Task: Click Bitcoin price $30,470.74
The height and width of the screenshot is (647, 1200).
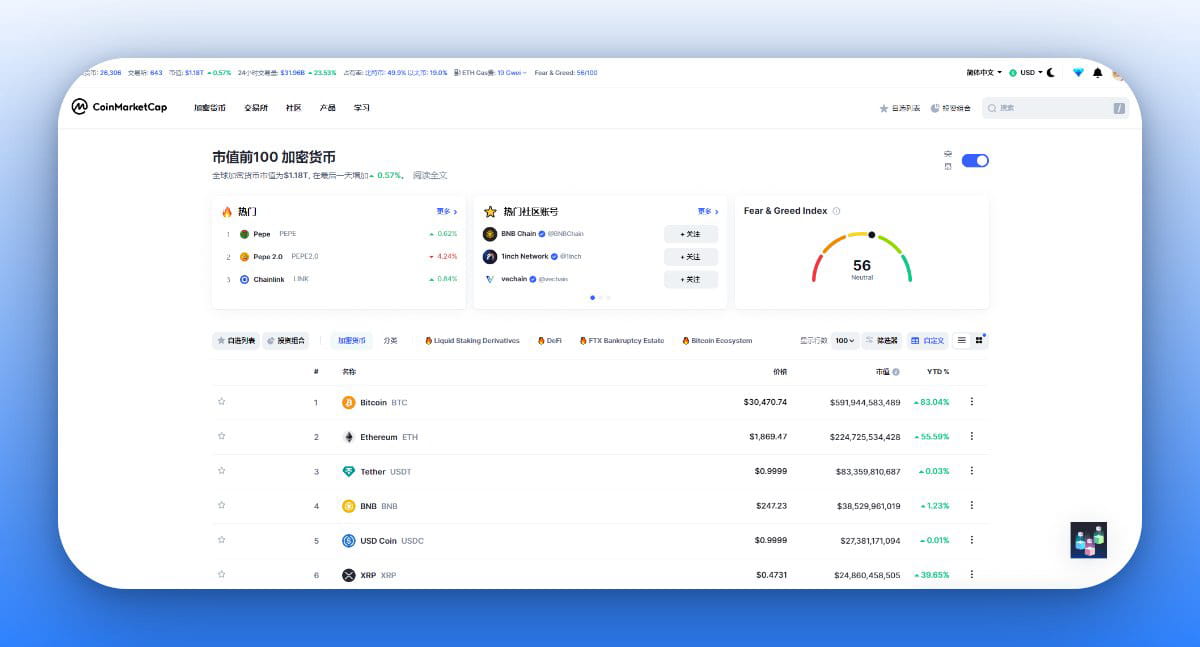Action: 765,402
